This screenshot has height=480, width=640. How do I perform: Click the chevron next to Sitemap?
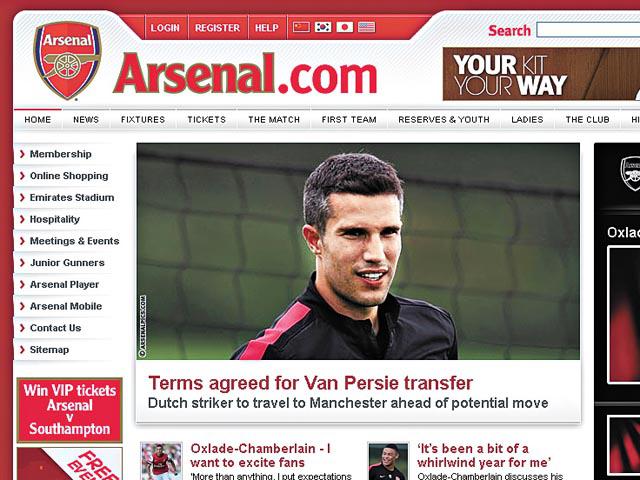click(x=22, y=349)
